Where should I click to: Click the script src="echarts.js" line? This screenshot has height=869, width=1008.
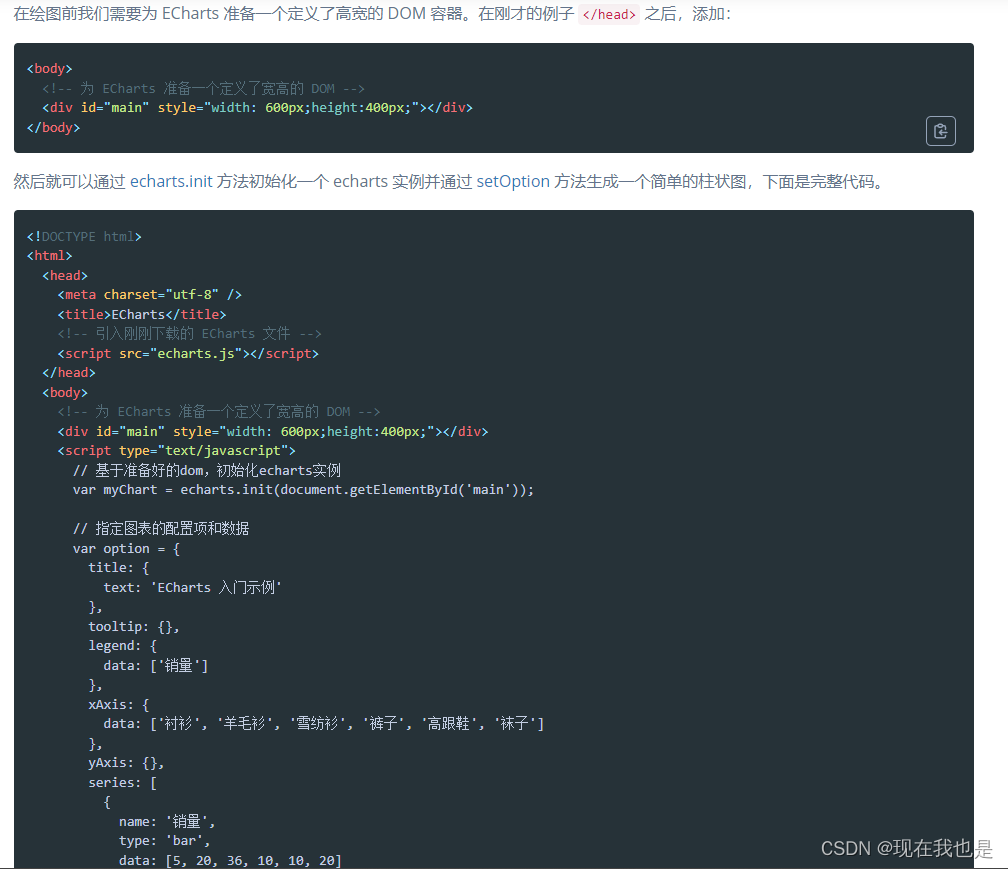tap(188, 354)
